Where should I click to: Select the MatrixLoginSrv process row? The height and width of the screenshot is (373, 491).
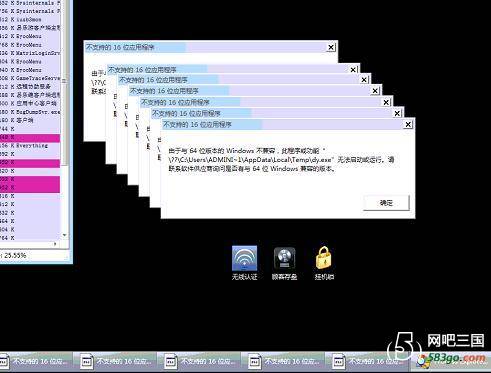click(x=30, y=53)
